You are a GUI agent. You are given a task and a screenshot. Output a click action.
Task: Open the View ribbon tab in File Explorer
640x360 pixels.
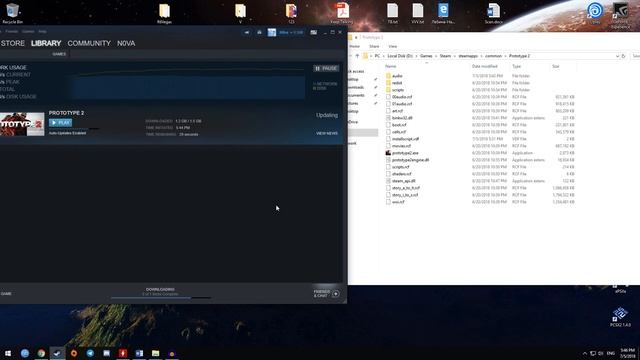(x=393, y=47)
